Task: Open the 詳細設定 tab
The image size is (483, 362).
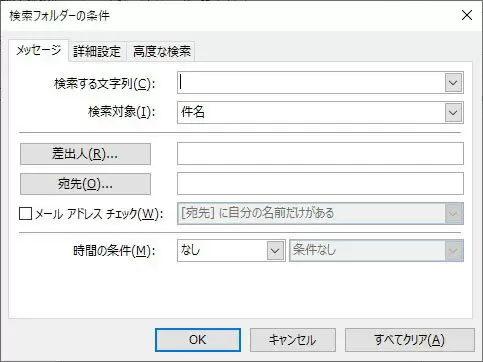Action: [x=97, y=52]
